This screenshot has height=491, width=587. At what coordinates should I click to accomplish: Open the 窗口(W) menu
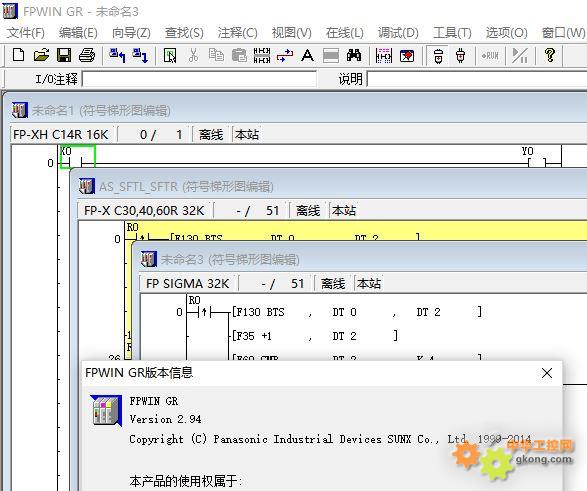point(563,33)
